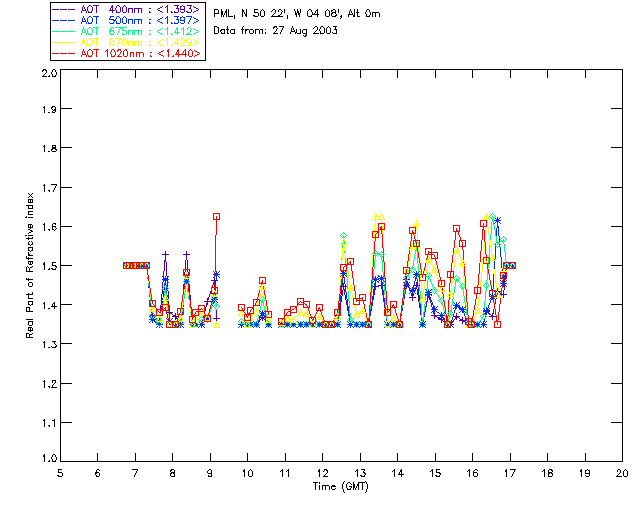The height and width of the screenshot is (512, 640).
Task: Click the x-axis tick label 15
Action: (435, 473)
